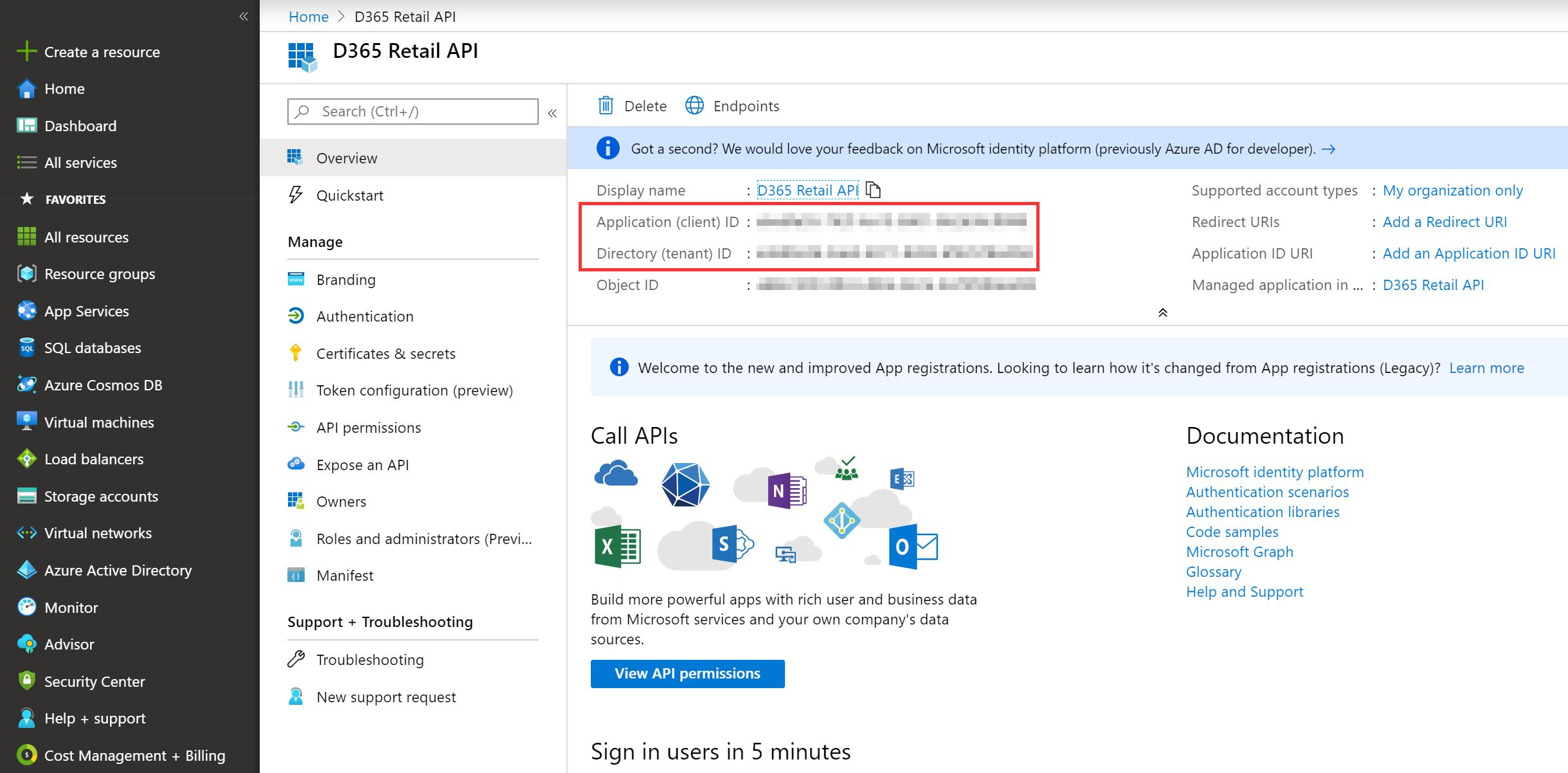Follow the feedback banner arrow link
The width and height of the screenshot is (1568, 773).
(x=1328, y=149)
